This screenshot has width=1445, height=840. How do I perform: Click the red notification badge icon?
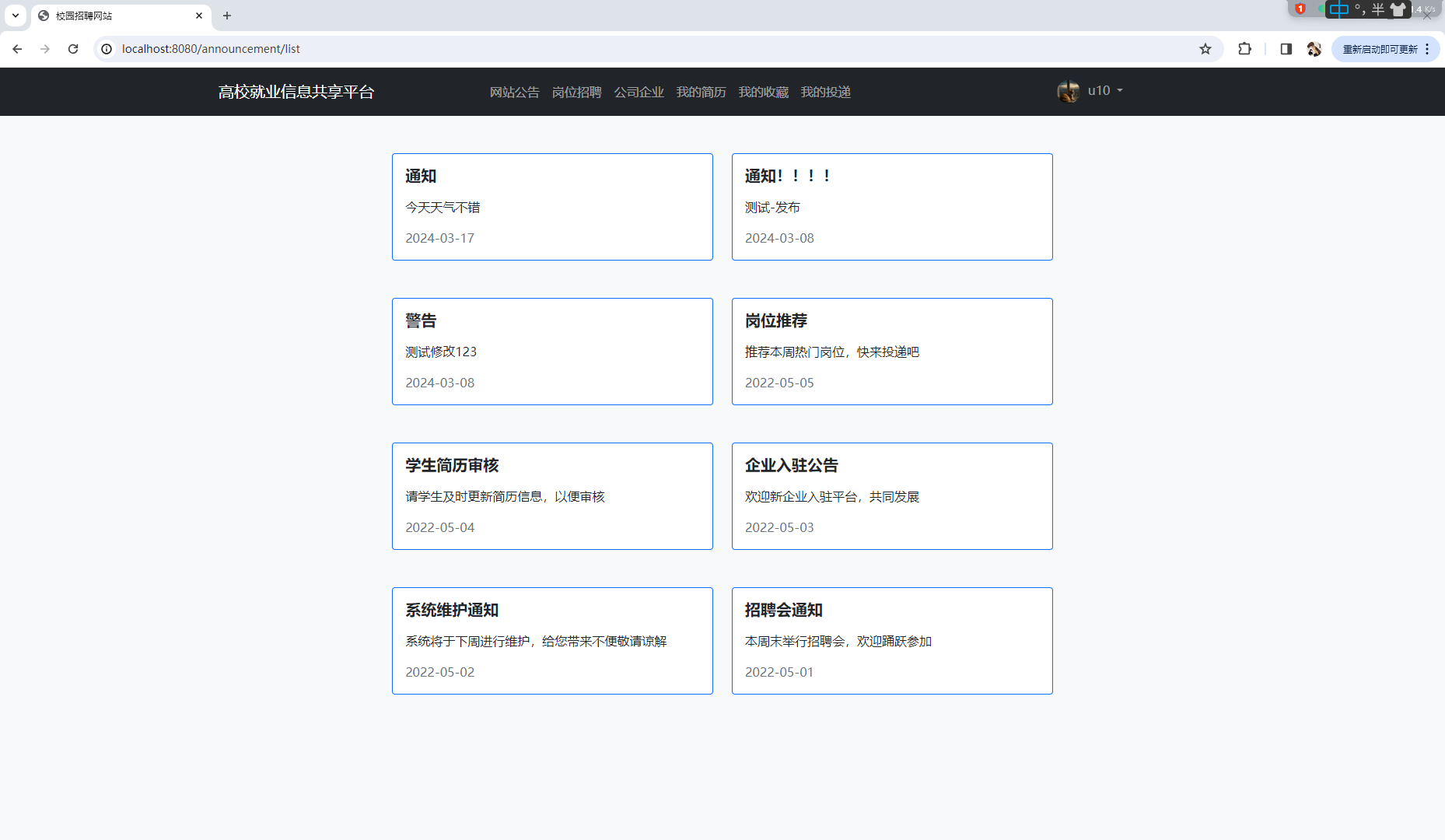[1300, 9]
